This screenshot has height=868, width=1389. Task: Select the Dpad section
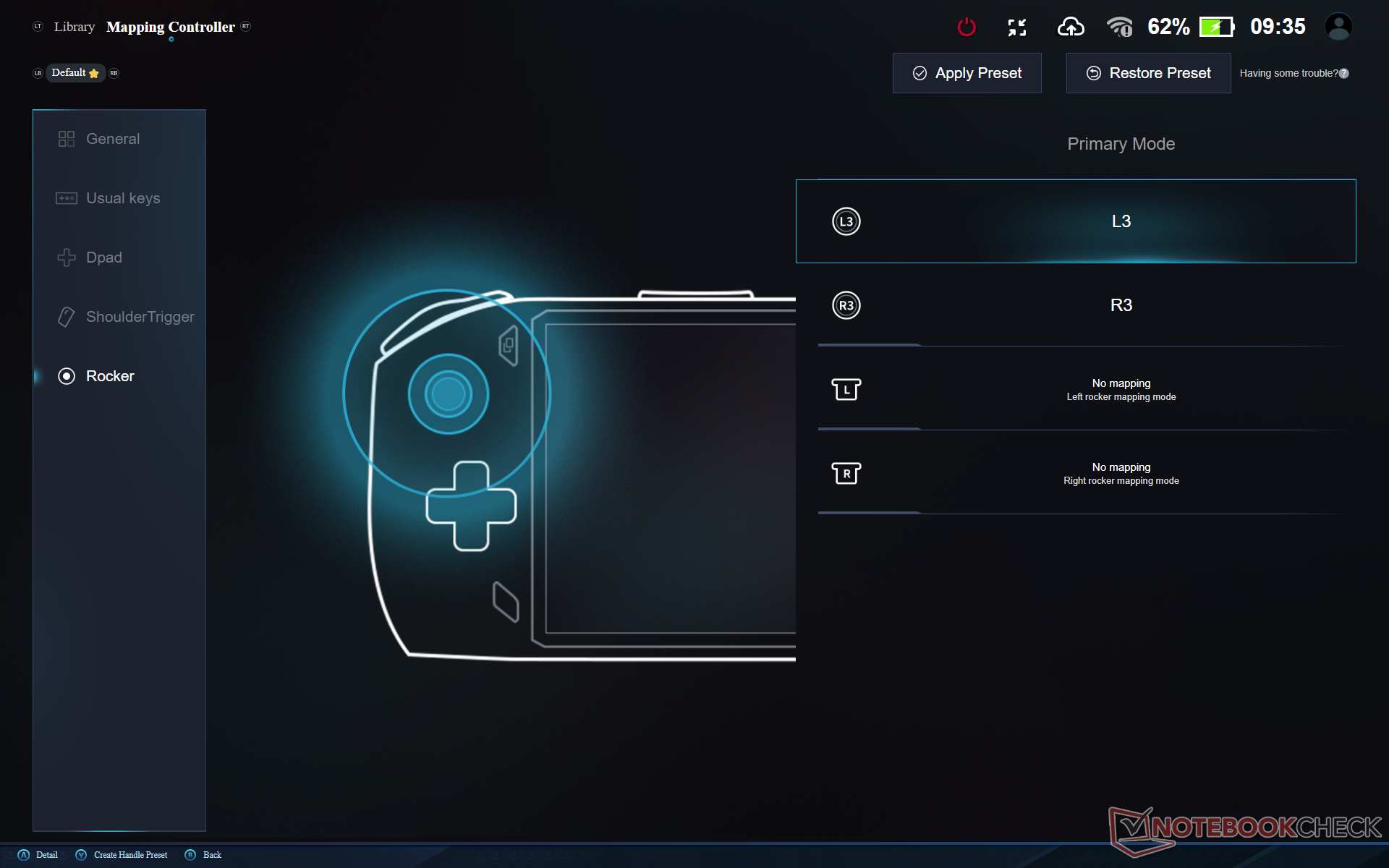[x=104, y=258]
